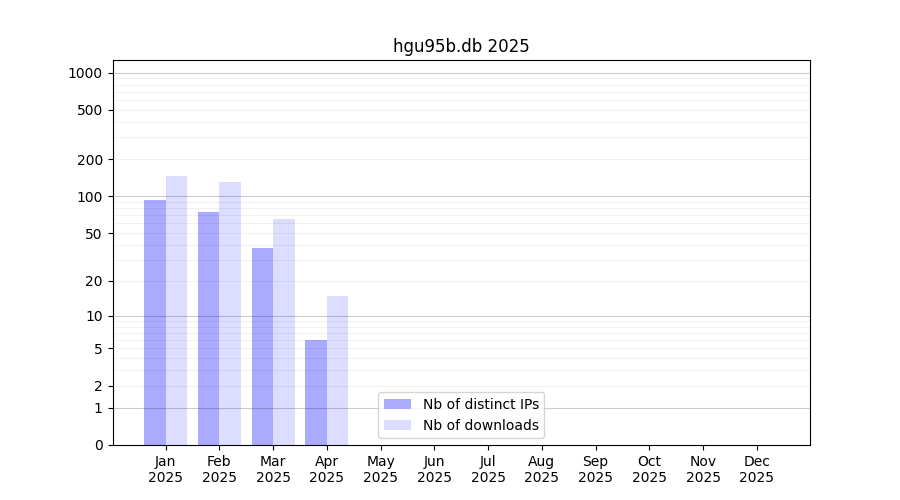Click the light blue downloads legend swatch
This screenshot has height=500, width=900.
[397, 425]
